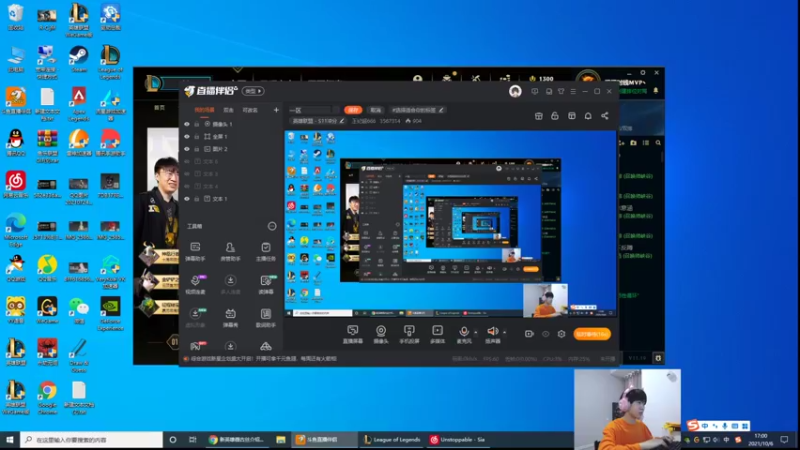Click the bell icon in the League client
Screen dimensions: 800x450
point(656,91)
